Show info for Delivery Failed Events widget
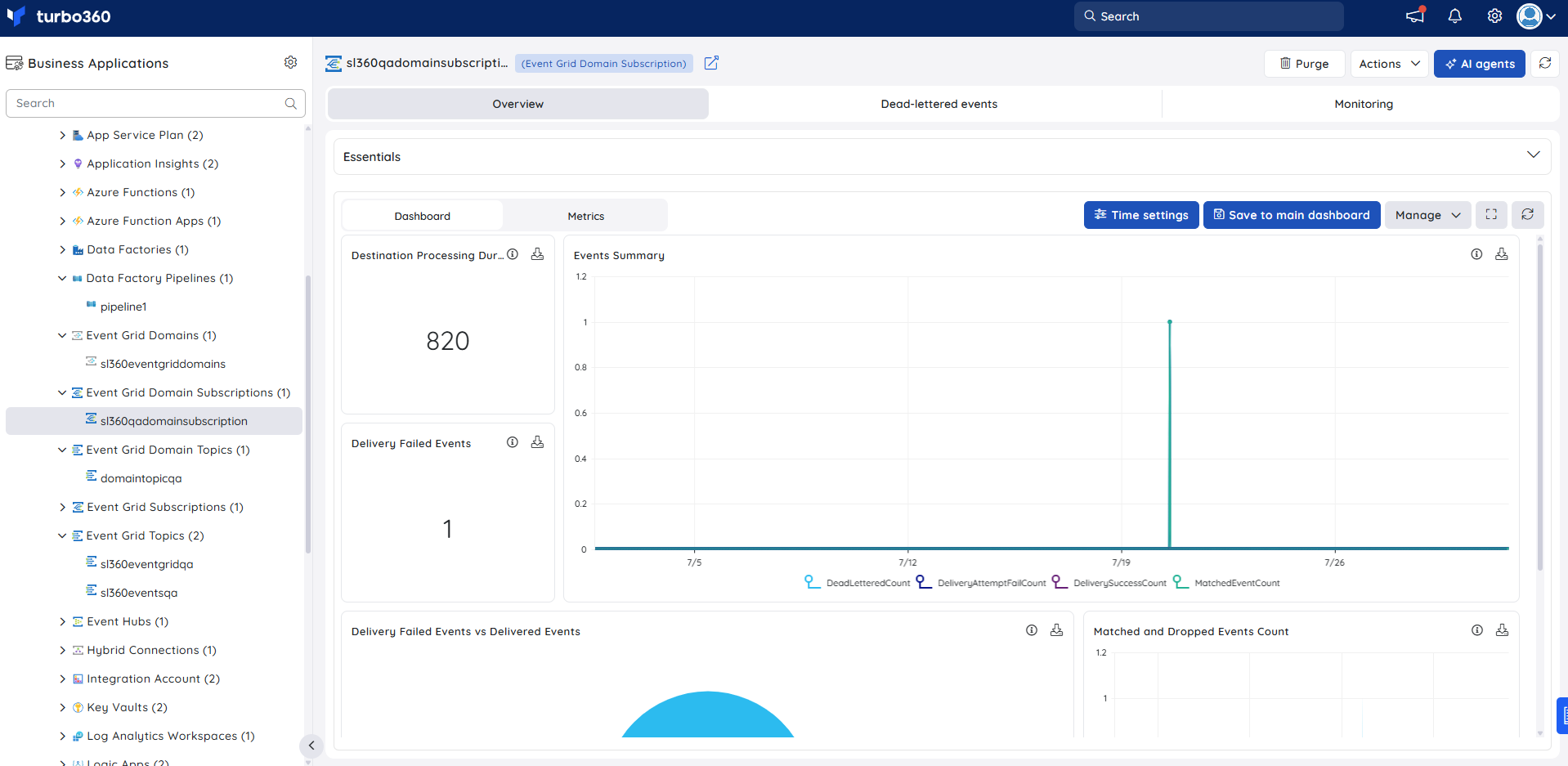 pyautogui.click(x=513, y=442)
